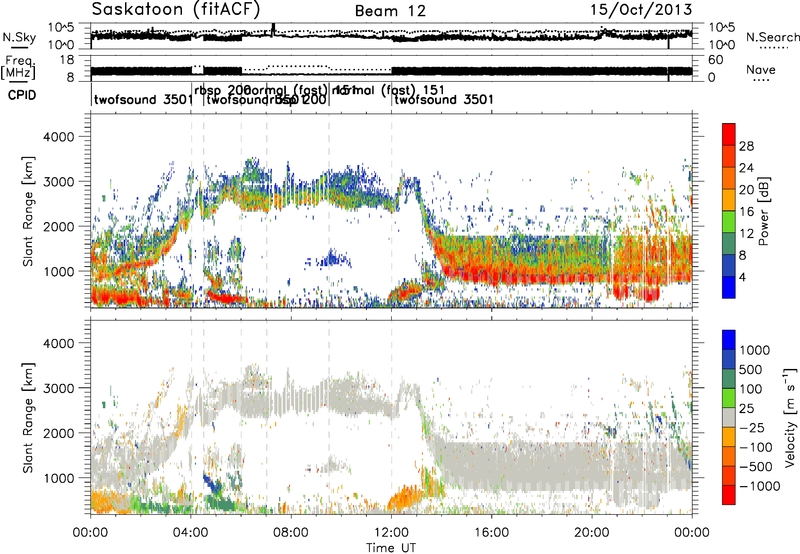Click the 'Saskatoon (fitACF)' plot title

[177, 9]
